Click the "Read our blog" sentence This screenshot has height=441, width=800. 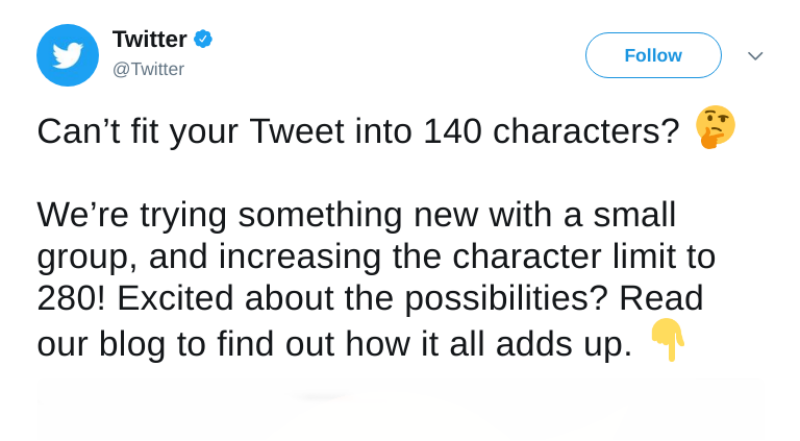370,321
